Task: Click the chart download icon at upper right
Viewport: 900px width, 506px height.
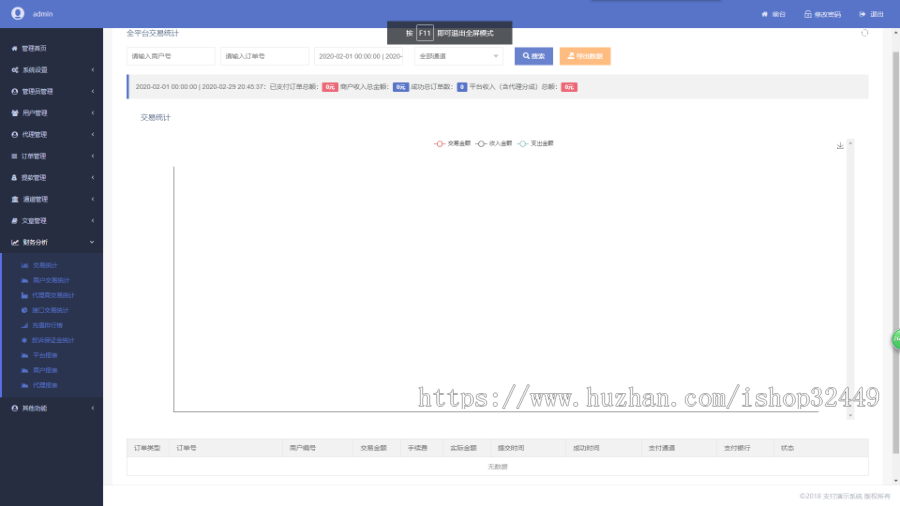Action: 840,146
